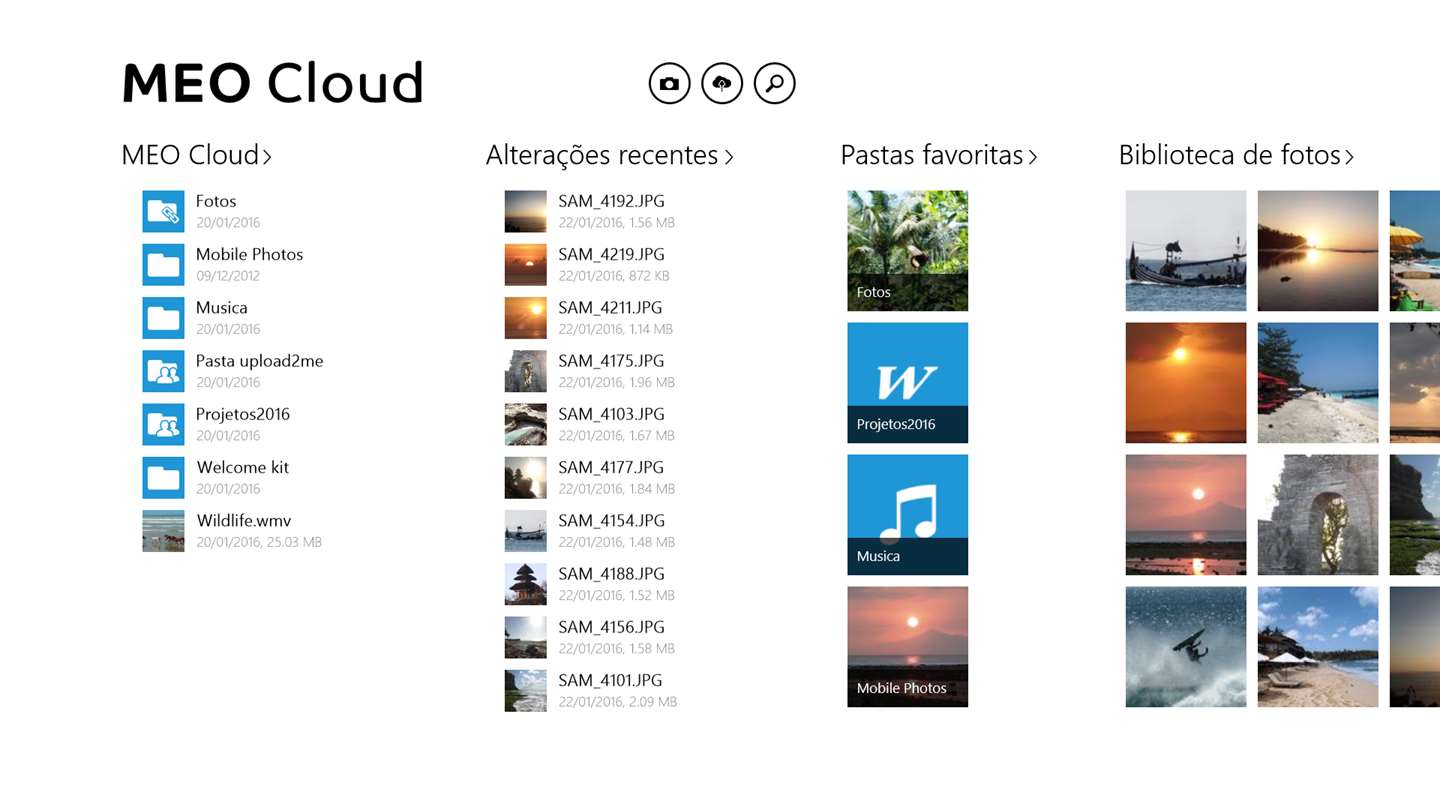
Task: Open the shared Pasta upload2me folder icon
Action: [163, 371]
